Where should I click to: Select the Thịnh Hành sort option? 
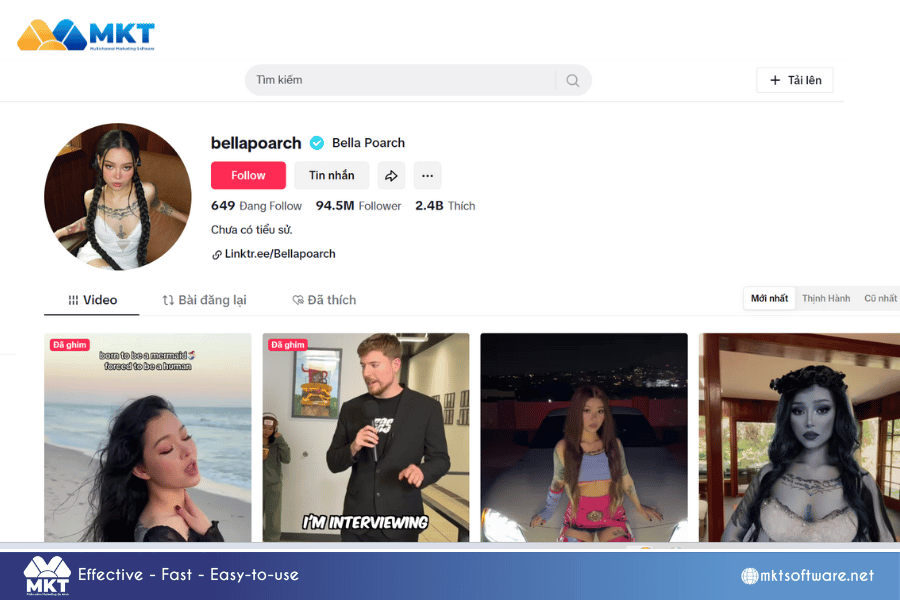pyautogui.click(x=826, y=299)
